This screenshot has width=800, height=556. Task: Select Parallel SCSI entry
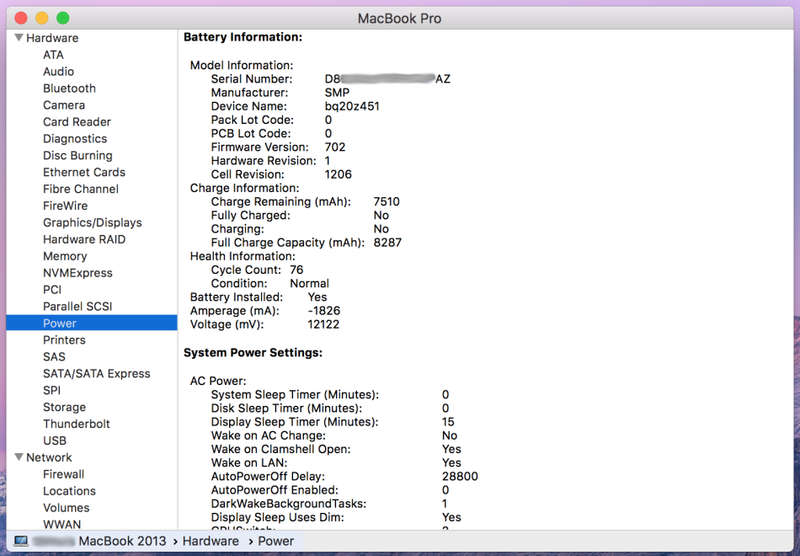coord(78,306)
